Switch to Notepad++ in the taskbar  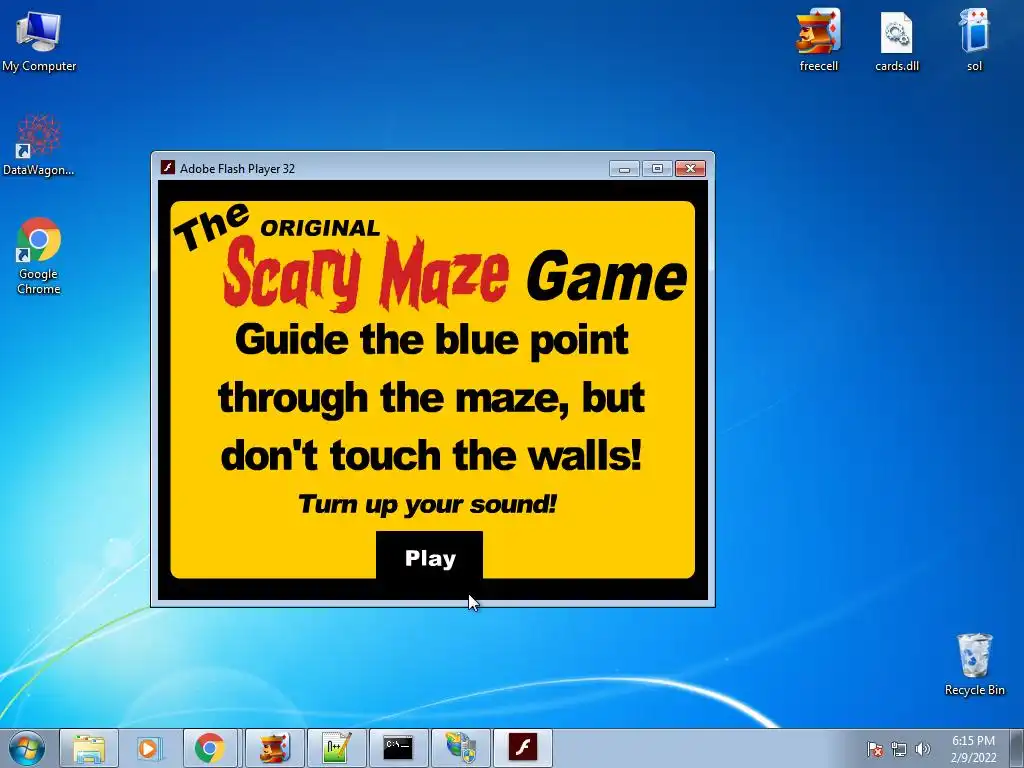pyautogui.click(x=337, y=748)
